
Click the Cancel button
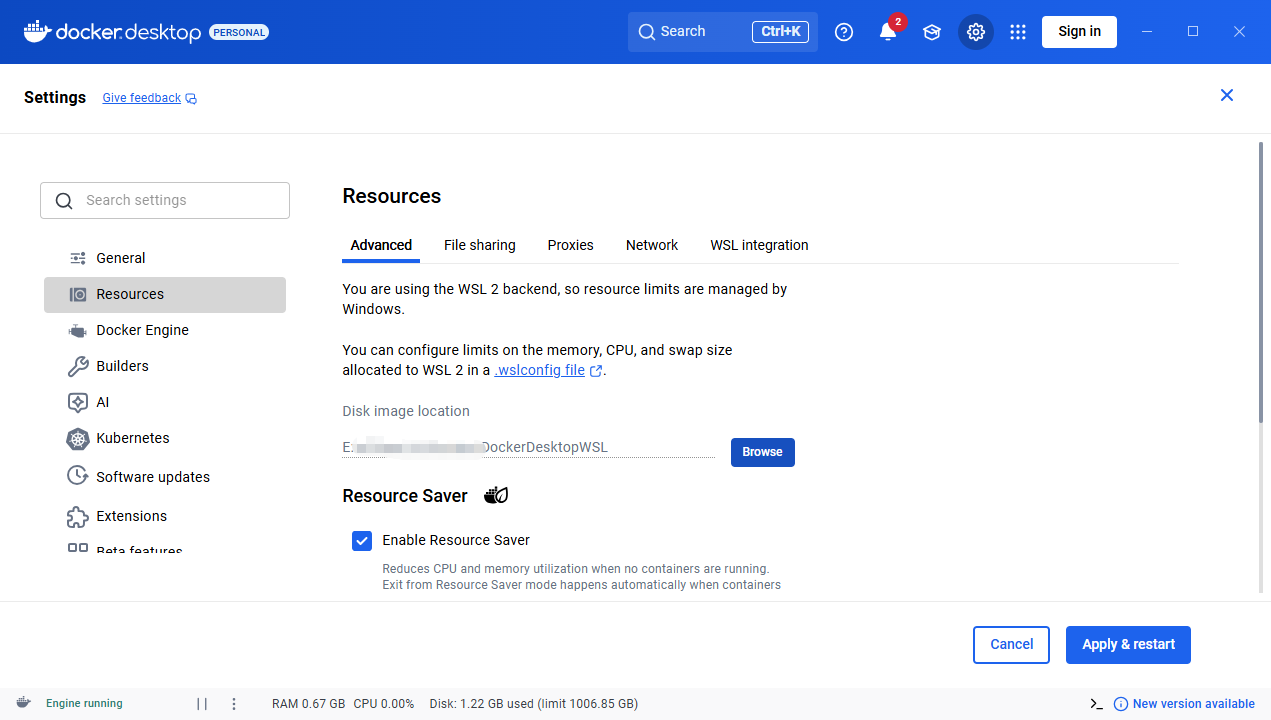click(1011, 645)
